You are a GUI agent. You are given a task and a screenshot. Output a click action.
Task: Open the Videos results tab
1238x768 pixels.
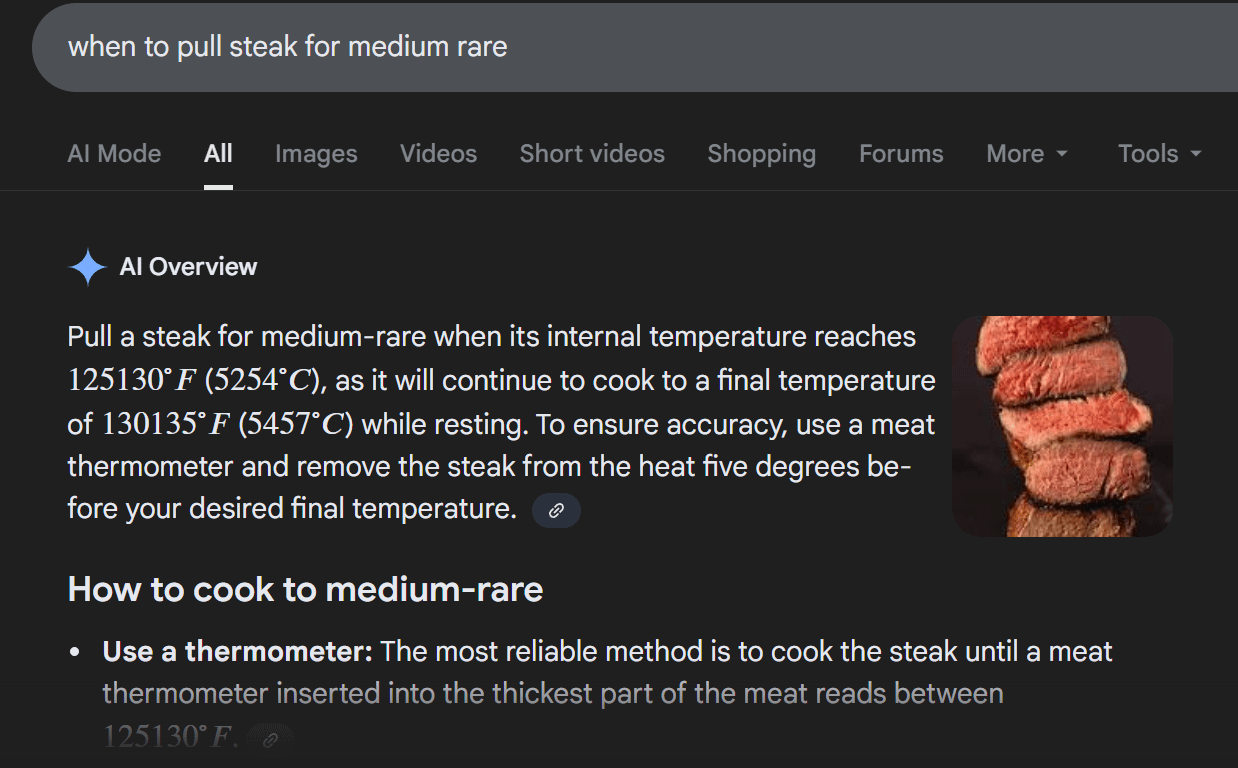click(x=438, y=154)
